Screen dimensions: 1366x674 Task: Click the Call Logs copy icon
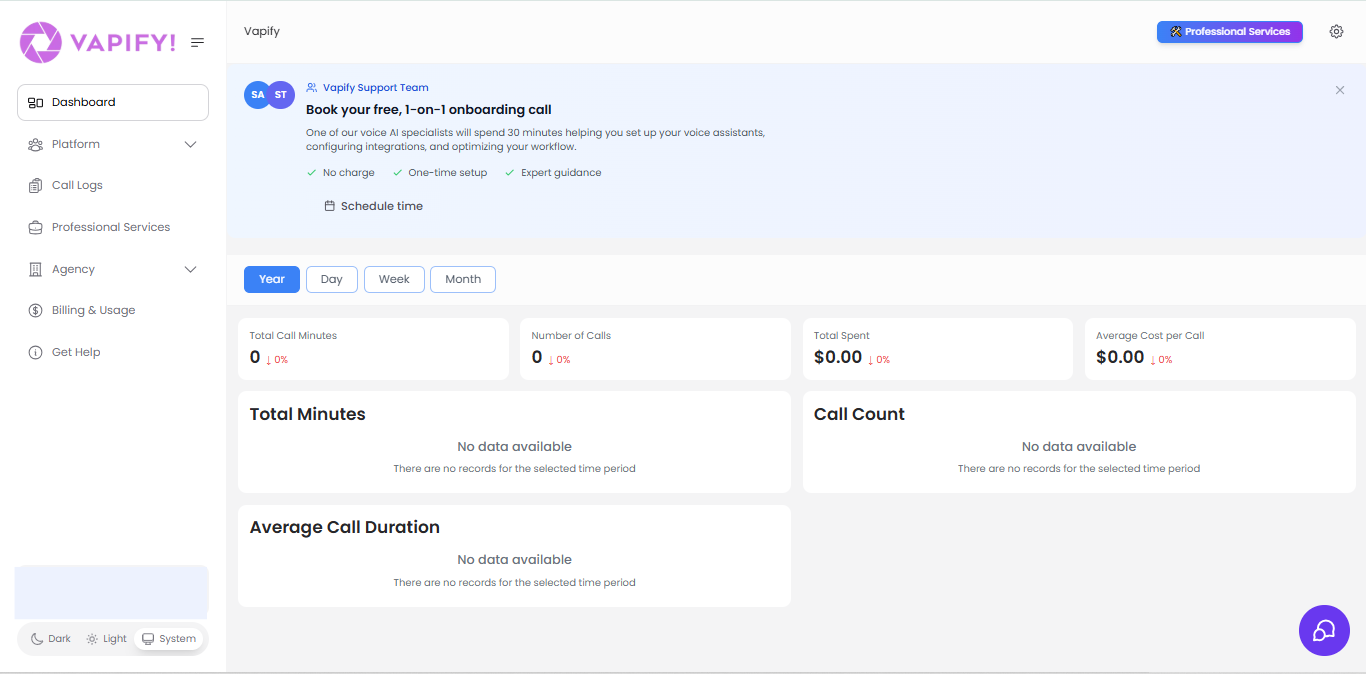[36, 185]
